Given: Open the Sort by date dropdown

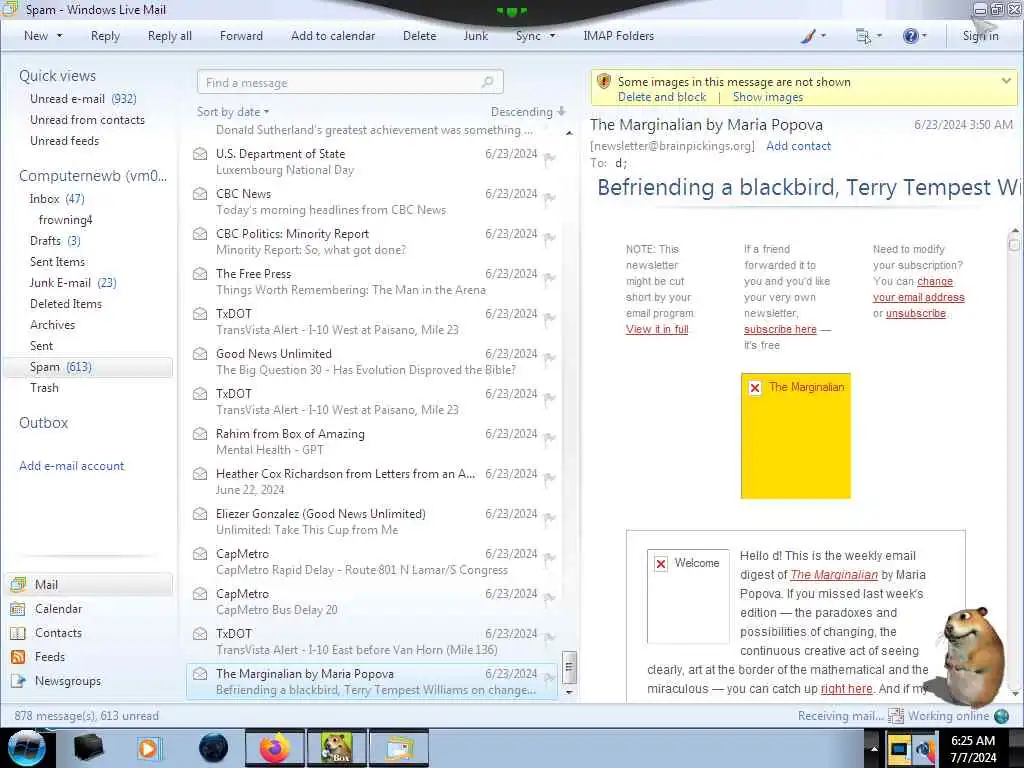Looking at the screenshot, I should [233, 112].
